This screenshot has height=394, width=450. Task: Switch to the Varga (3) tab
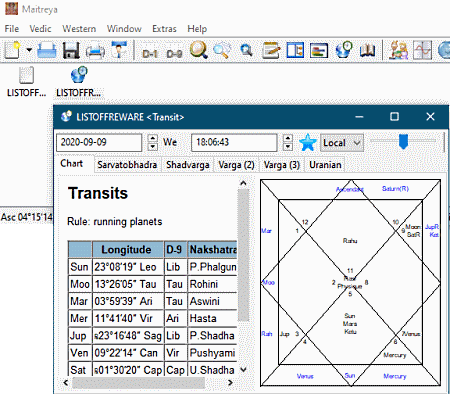282,165
